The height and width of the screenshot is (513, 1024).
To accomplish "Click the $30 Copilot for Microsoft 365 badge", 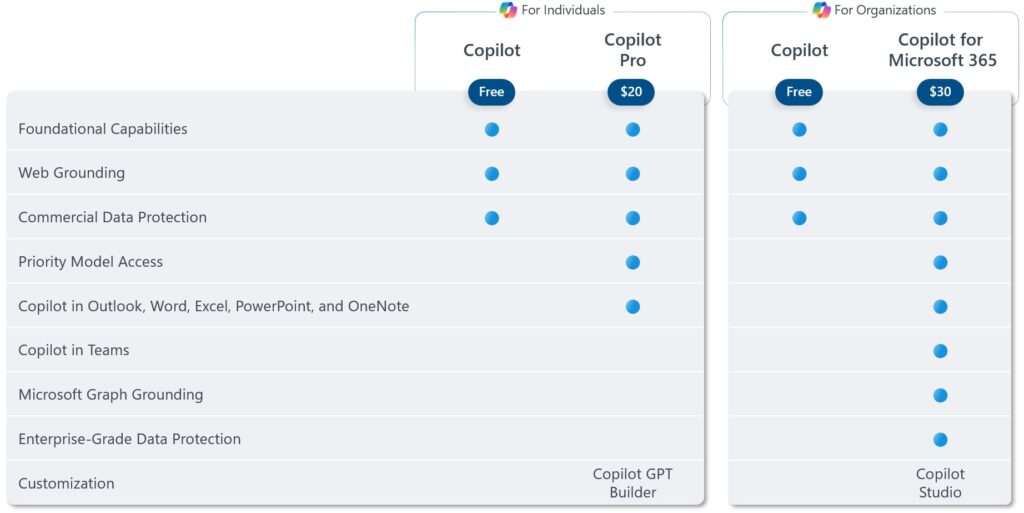I will (940, 92).
